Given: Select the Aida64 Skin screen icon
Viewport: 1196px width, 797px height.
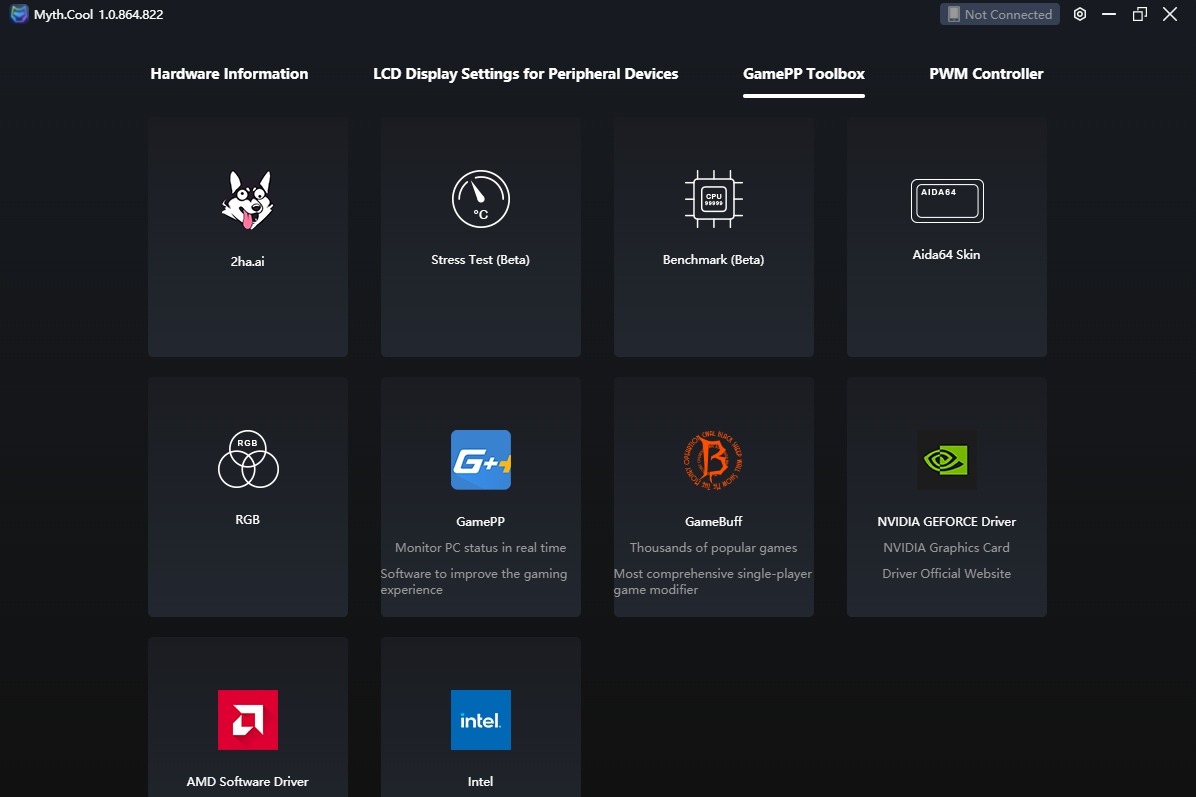Looking at the screenshot, I should 947,201.
